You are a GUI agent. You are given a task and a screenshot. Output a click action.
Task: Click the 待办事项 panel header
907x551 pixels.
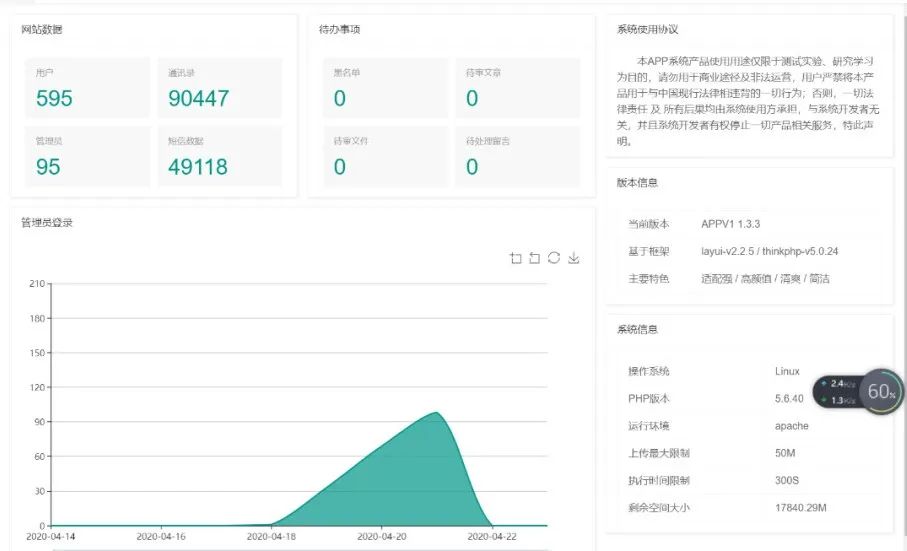tap(339, 29)
